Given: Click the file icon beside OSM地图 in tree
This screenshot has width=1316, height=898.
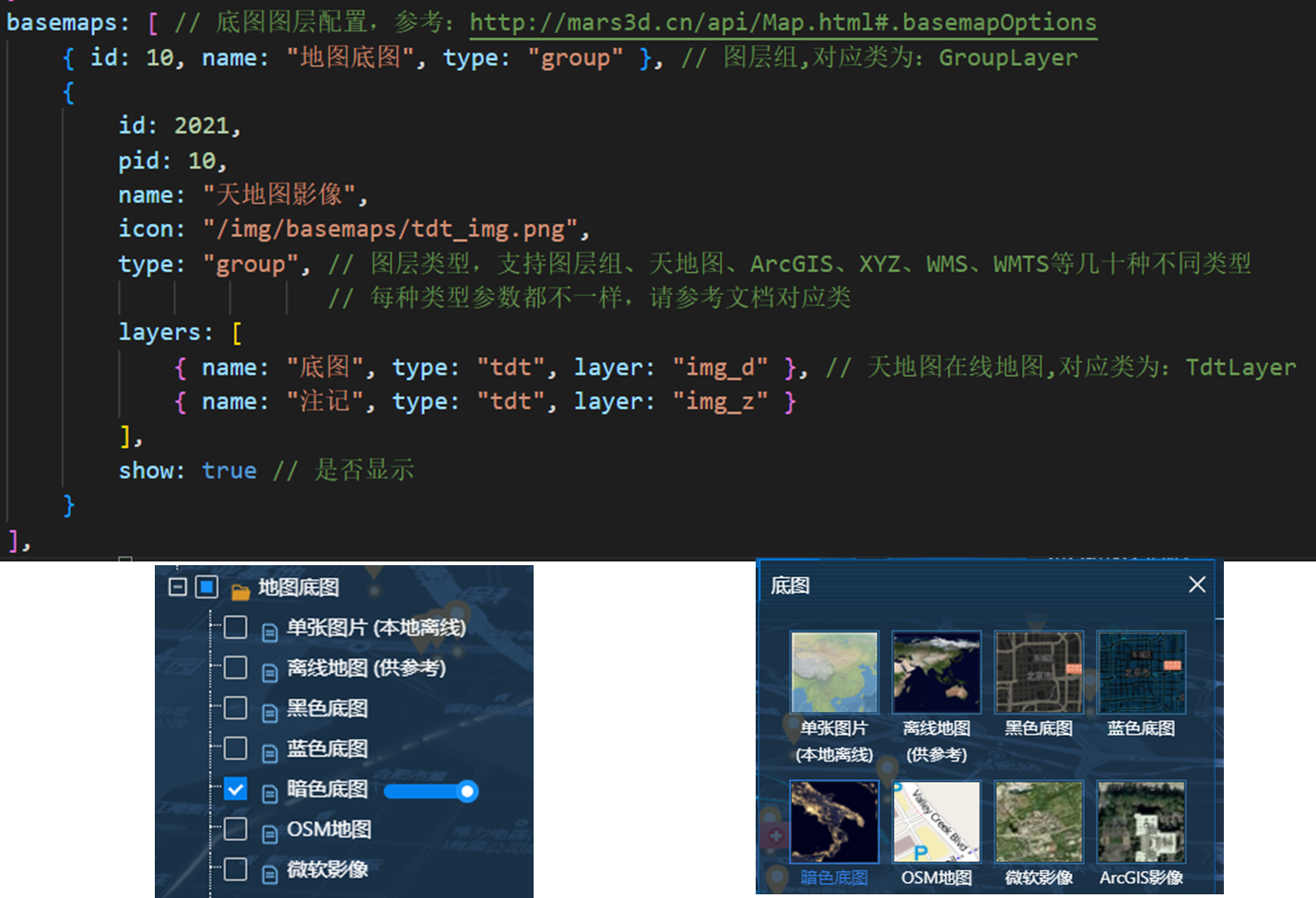Looking at the screenshot, I should tap(270, 834).
